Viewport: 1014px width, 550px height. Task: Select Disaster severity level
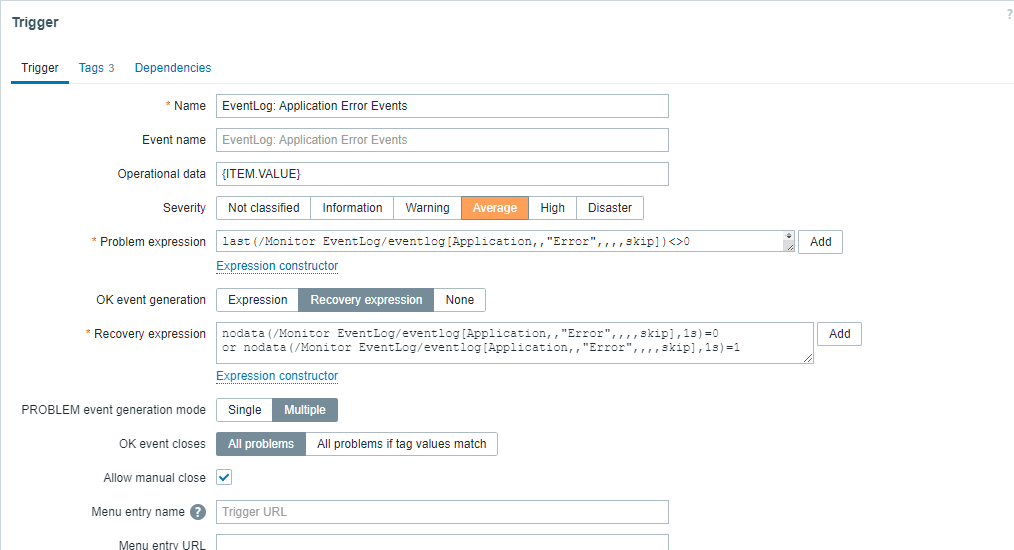tap(610, 208)
